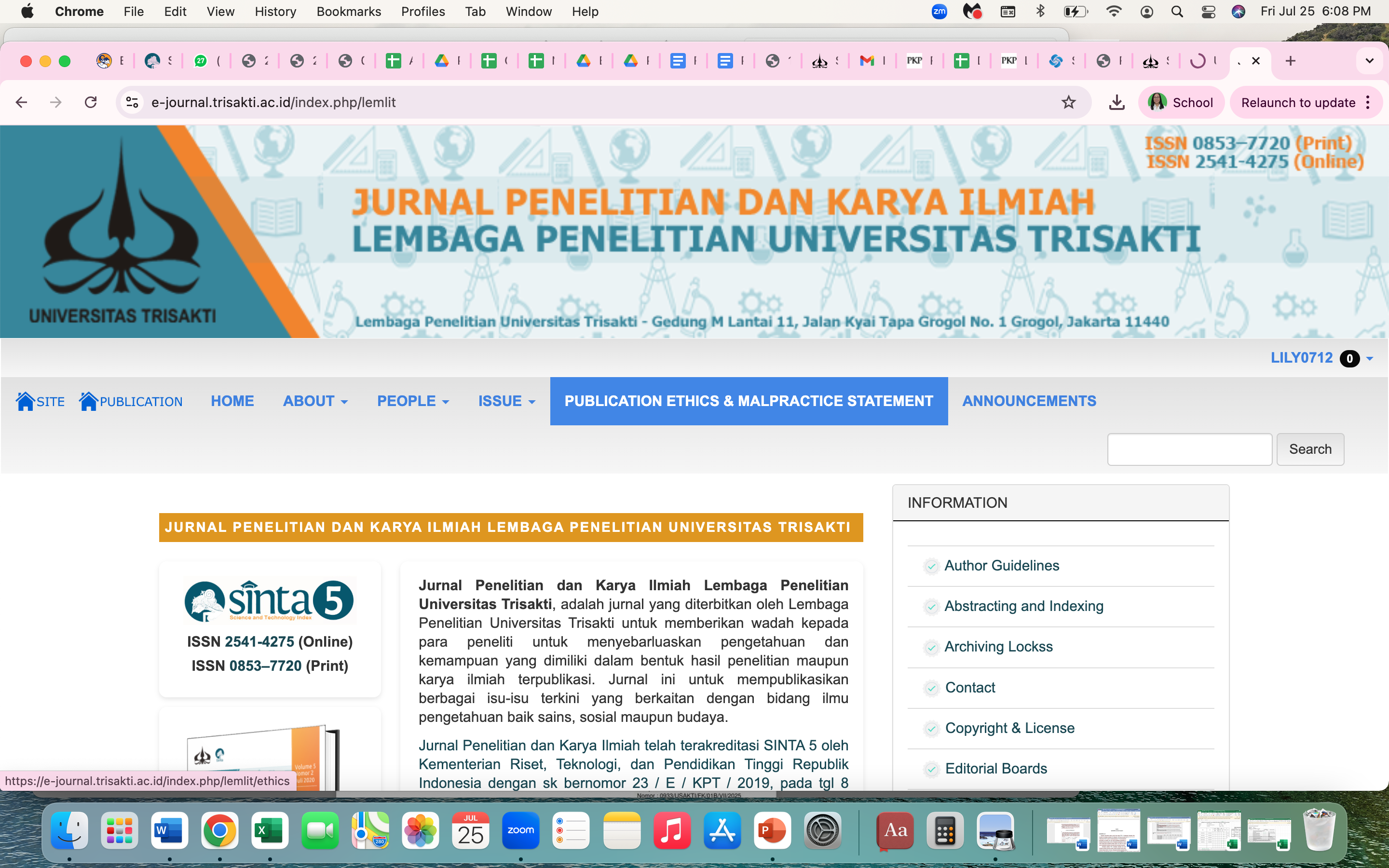The image size is (1389, 868).
Task: Open the Contact link
Action: click(970, 687)
